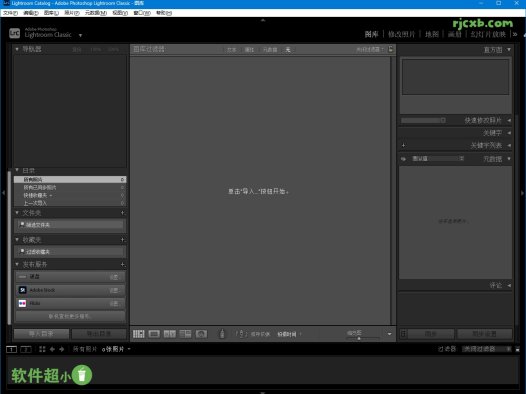
Task: Hide the top module bar using the top arrow
Action: [x=263, y=20]
